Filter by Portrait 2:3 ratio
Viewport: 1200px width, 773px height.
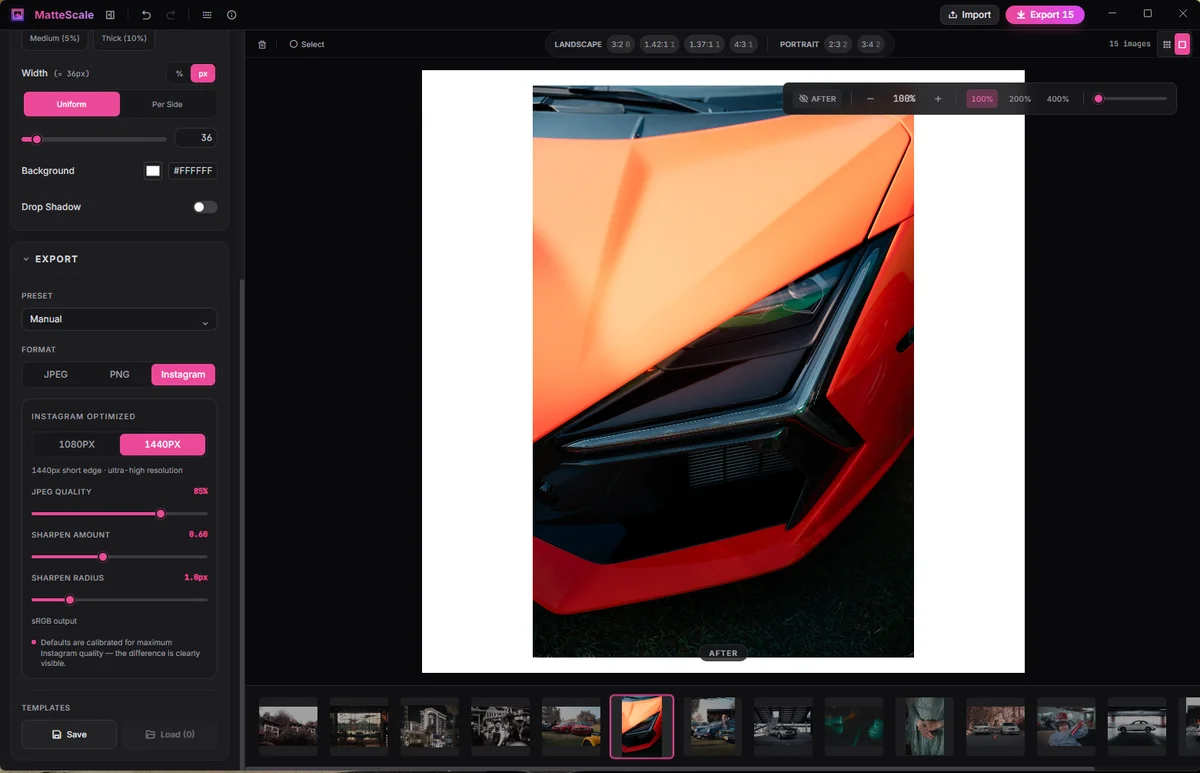(838, 44)
